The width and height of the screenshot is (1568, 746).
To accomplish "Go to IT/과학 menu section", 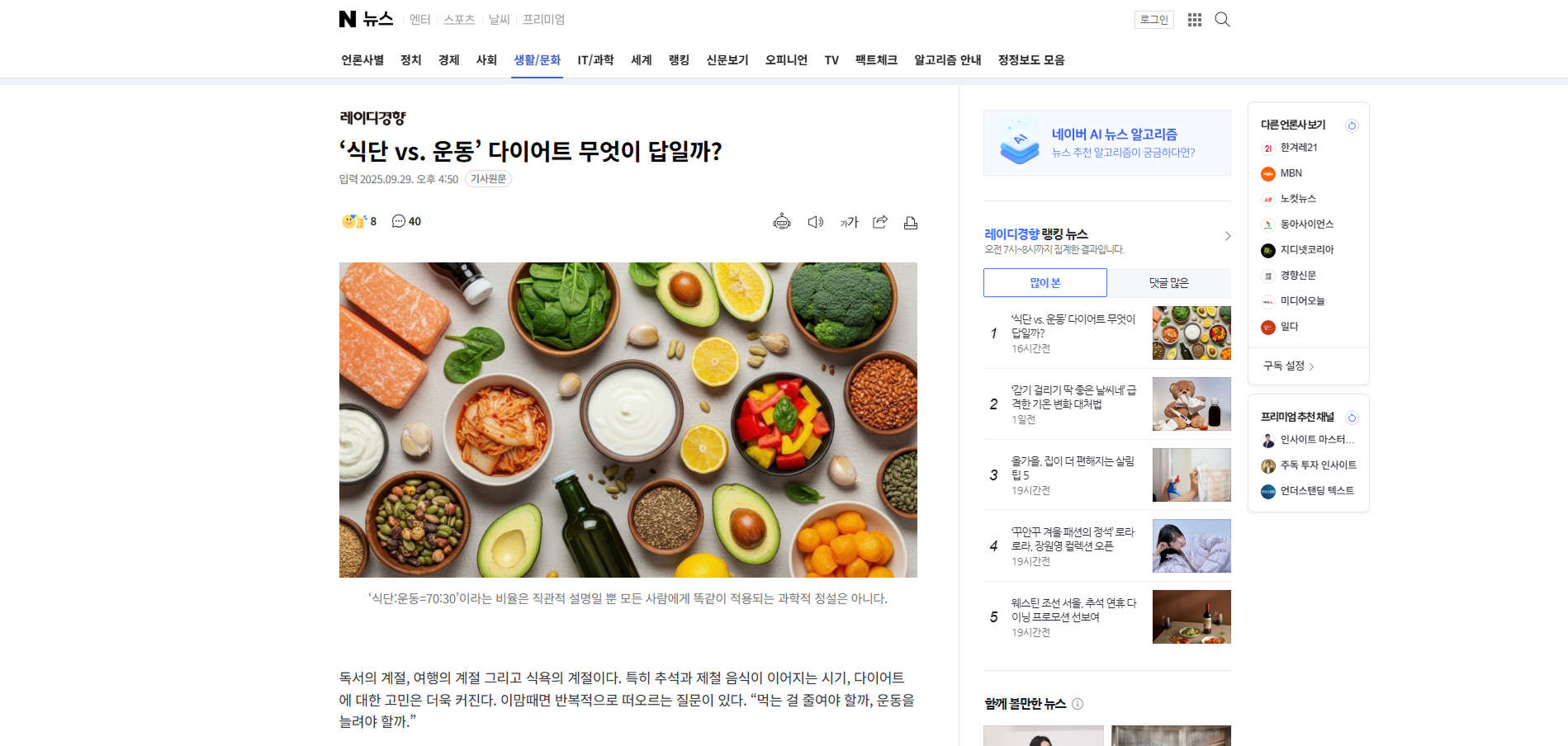I will [x=595, y=60].
